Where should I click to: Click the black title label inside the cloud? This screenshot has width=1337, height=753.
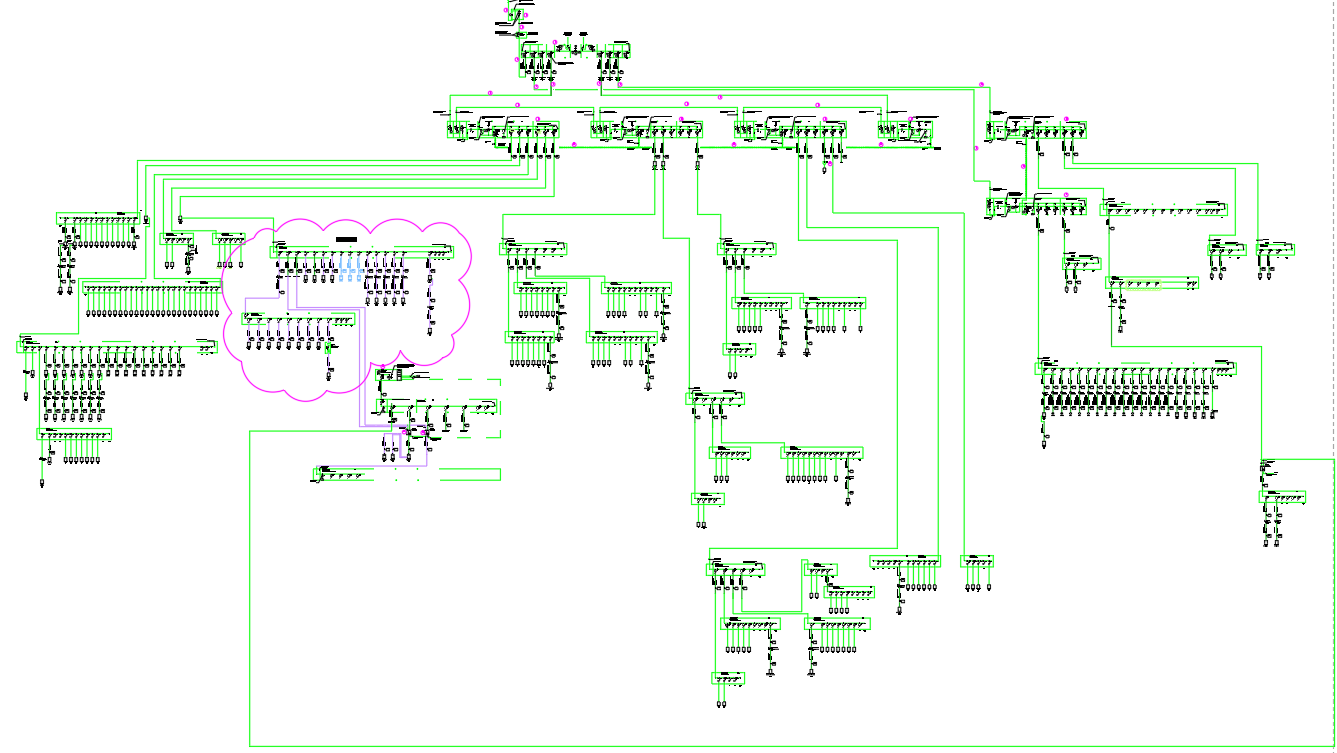(x=347, y=239)
